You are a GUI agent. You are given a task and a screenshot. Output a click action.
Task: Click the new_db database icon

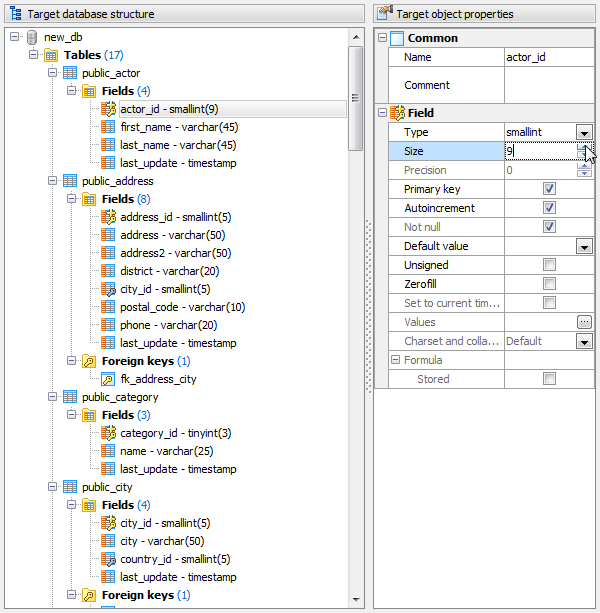32,37
